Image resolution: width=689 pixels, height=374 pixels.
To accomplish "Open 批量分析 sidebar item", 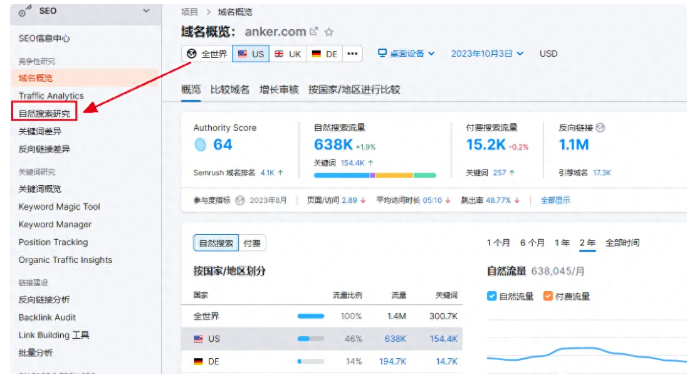I will coord(36,353).
